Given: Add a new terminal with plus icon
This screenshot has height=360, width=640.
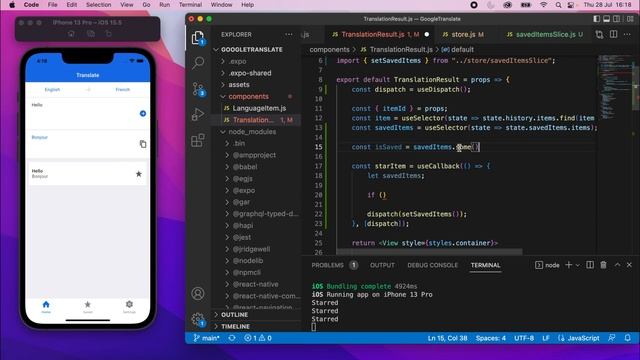Looking at the screenshot, I should [568, 265].
